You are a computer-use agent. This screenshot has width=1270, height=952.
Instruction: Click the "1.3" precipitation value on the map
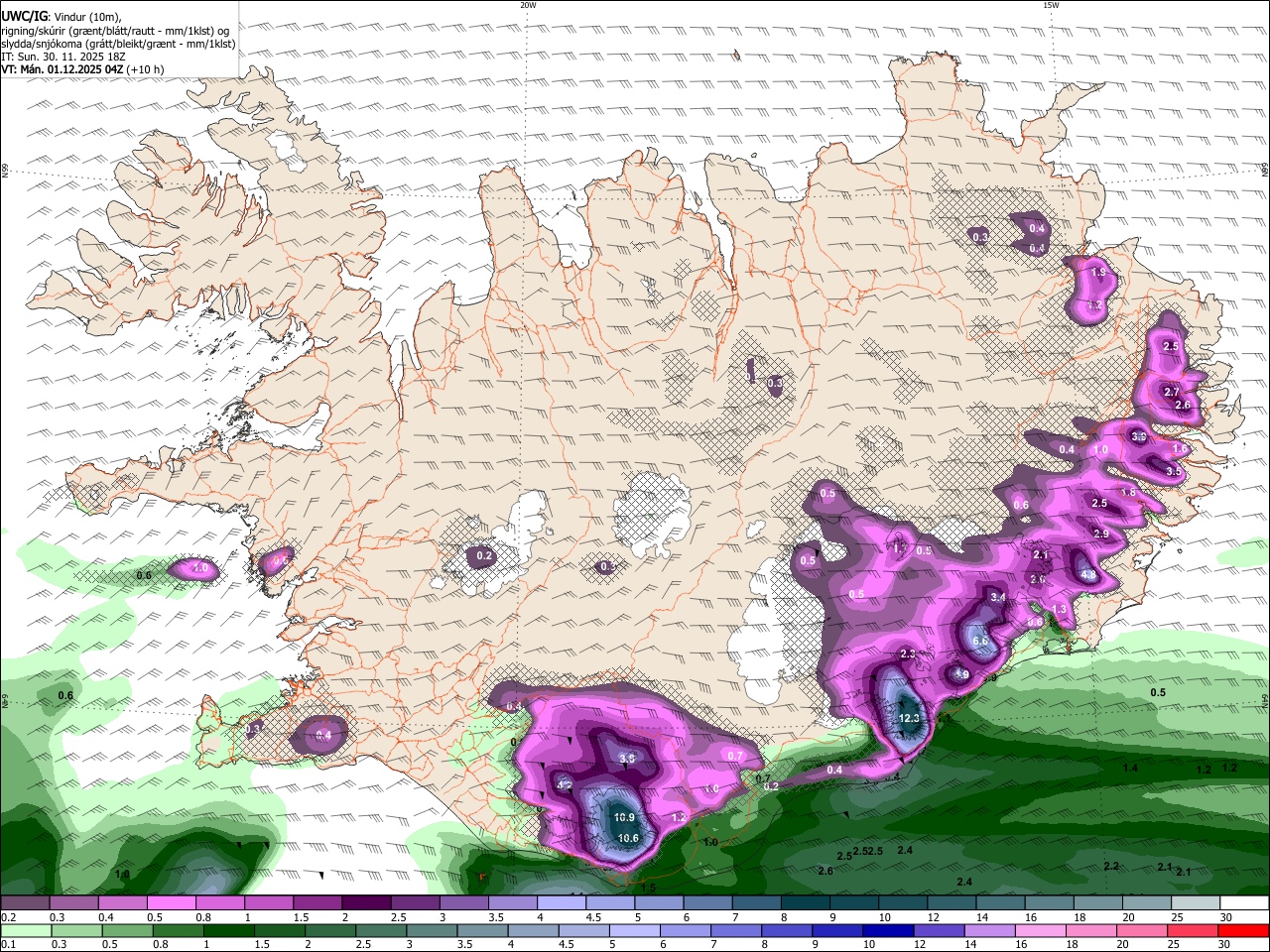point(1059,609)
